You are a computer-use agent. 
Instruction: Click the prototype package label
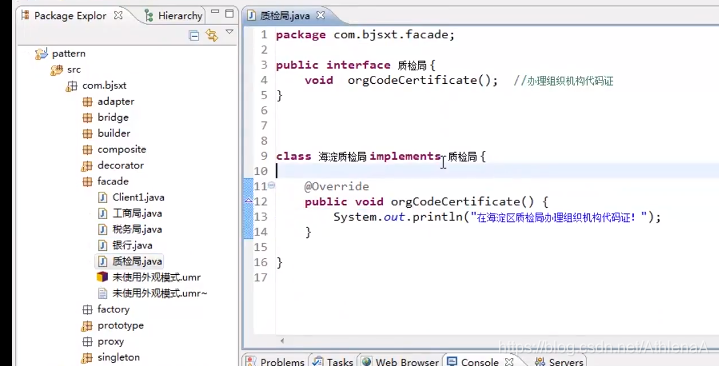(120, 326)
